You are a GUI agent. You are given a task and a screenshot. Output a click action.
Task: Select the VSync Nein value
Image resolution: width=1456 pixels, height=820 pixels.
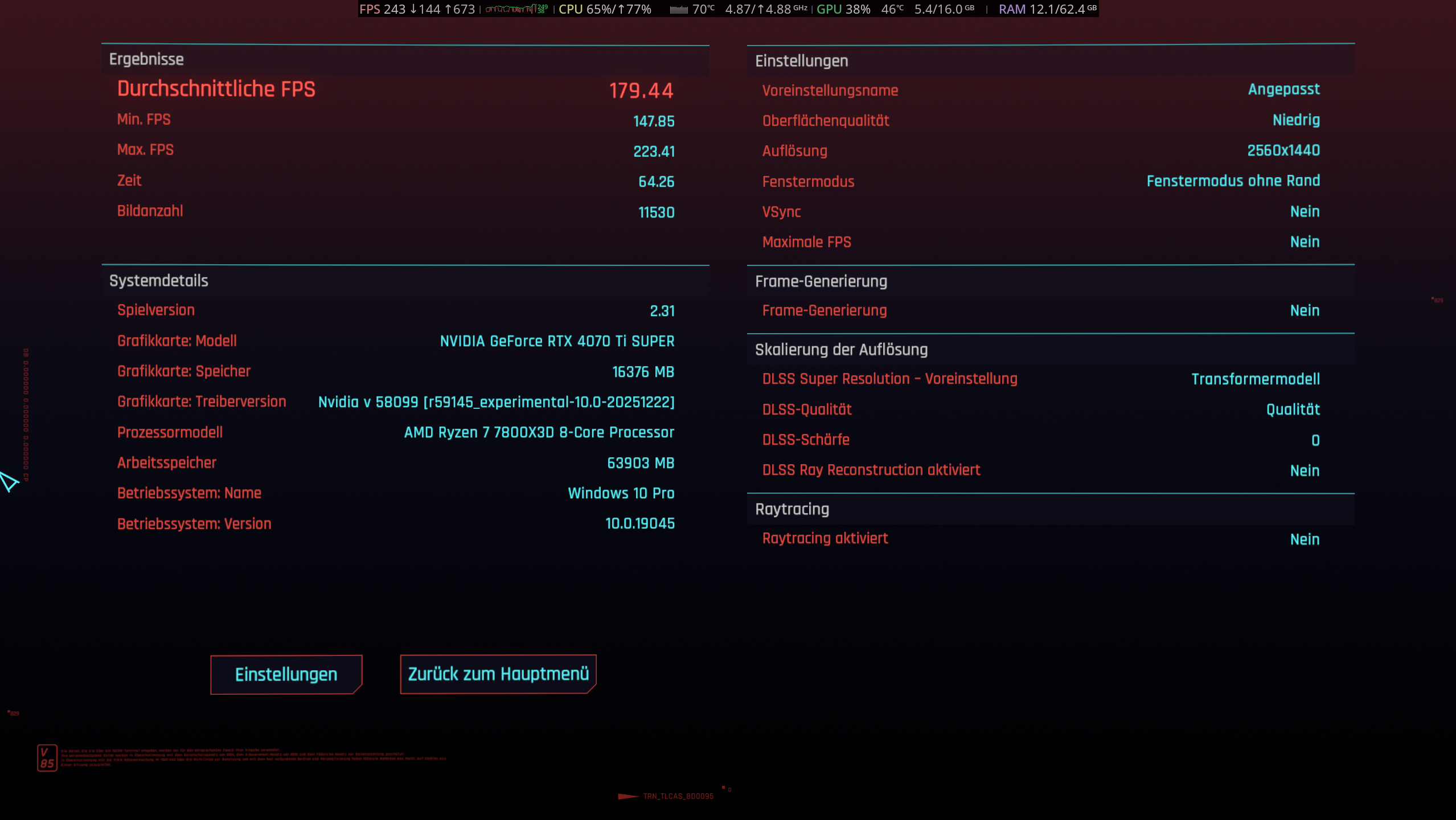tap(1304, 212)
